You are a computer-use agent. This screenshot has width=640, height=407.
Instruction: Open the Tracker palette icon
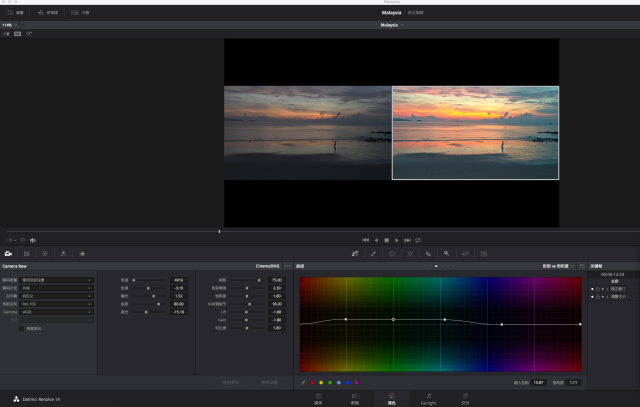[x=410, y=254]
